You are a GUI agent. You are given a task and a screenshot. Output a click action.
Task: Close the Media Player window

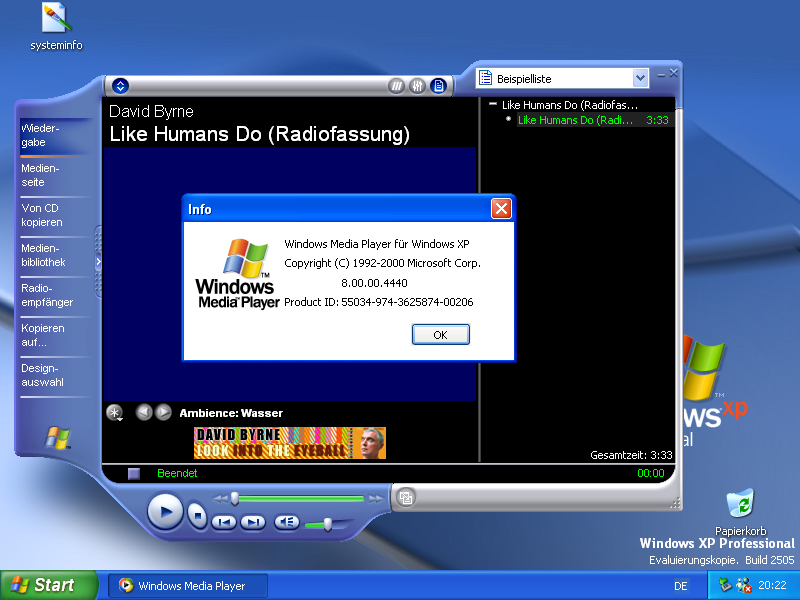click(x=673, y=73)
